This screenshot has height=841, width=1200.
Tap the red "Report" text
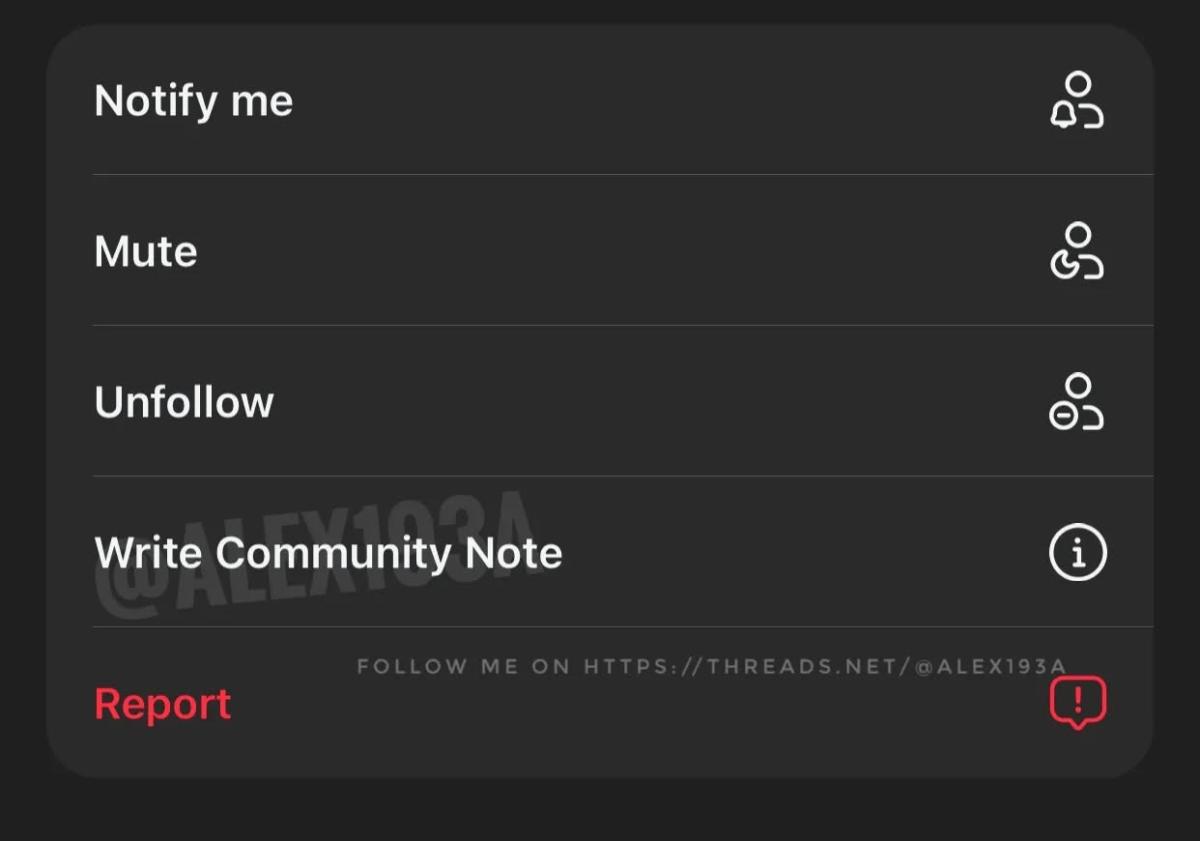pyautogui.click(x=162, y=704)
